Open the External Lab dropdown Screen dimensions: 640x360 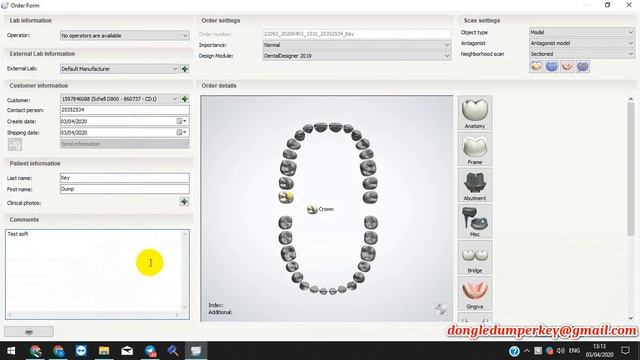tap(119, 69)
